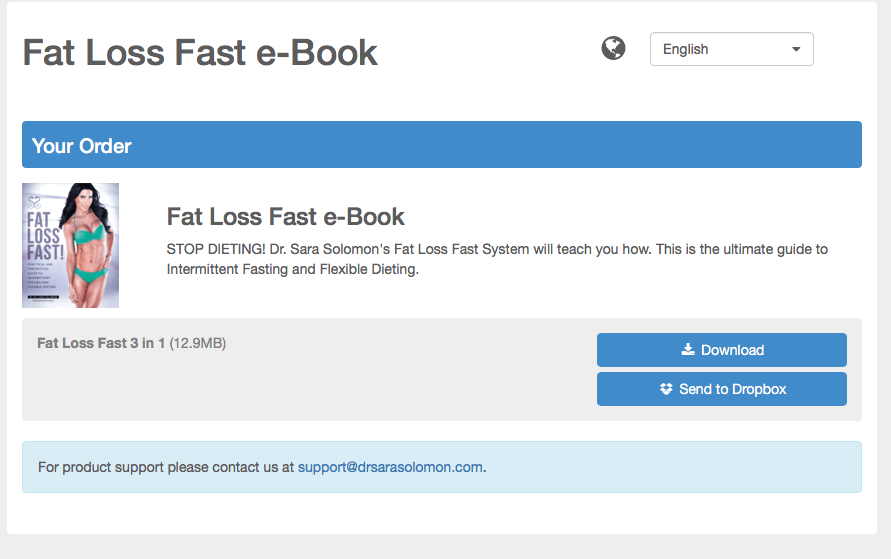Image resolution: width=891 pixels, height=559 pixels.
Task: Click the Fat Loss Fast book cover thumbnail
Action: (x=70, y=245)
